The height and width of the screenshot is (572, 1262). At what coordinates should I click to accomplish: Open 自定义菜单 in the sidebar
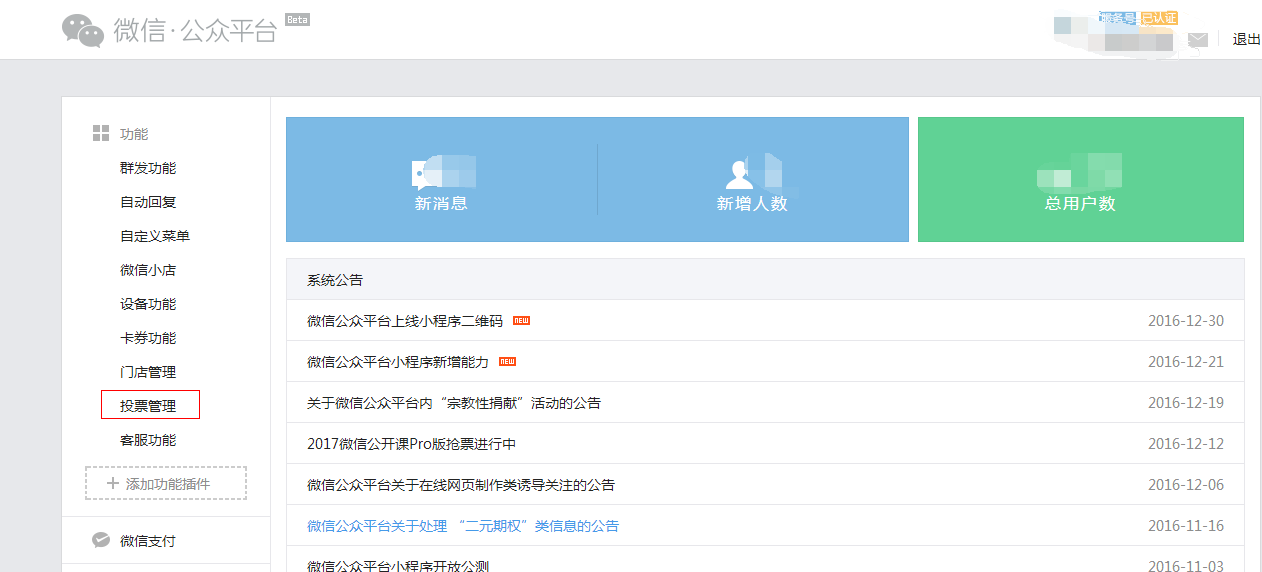point(155,236)
